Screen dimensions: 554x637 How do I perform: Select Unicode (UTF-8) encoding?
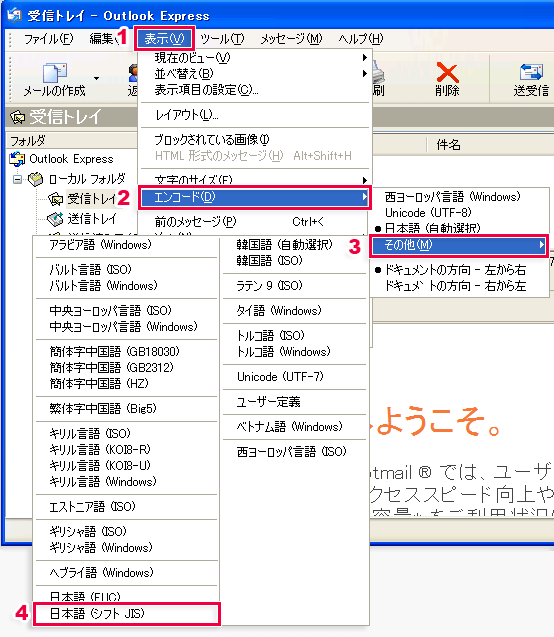[459, 213]
